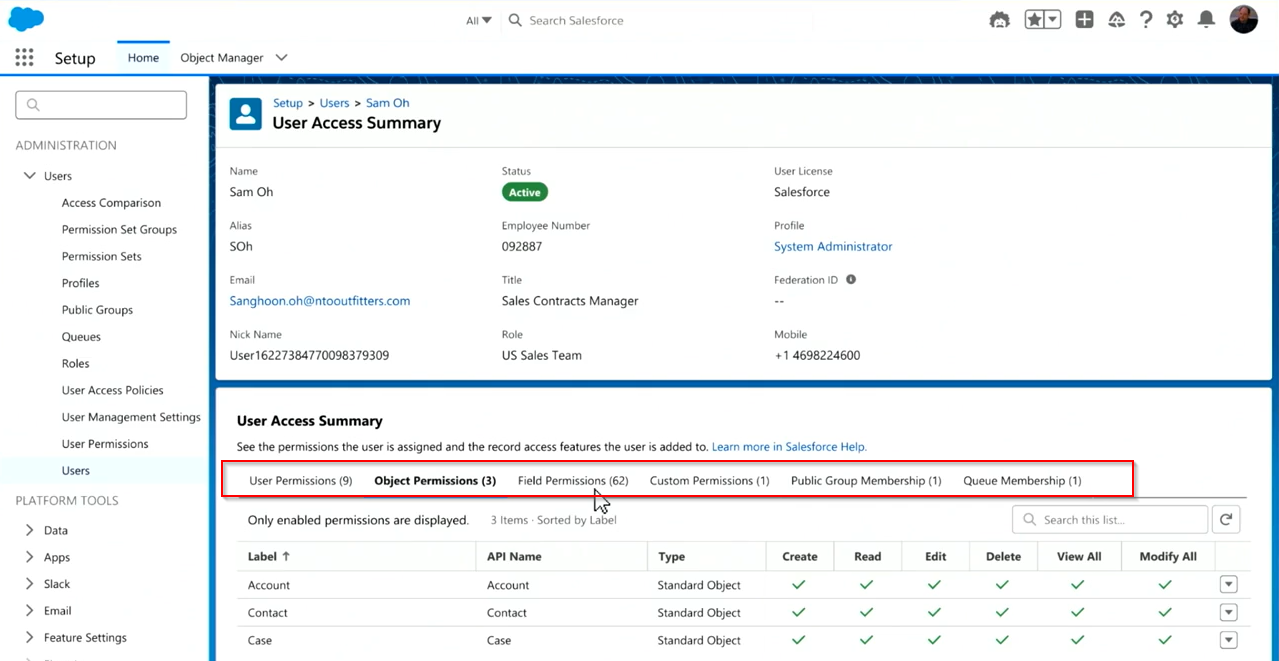The image size is (1279, 661).
Task: Select the Field Permissions (62) tab
Action: [573, 481]
